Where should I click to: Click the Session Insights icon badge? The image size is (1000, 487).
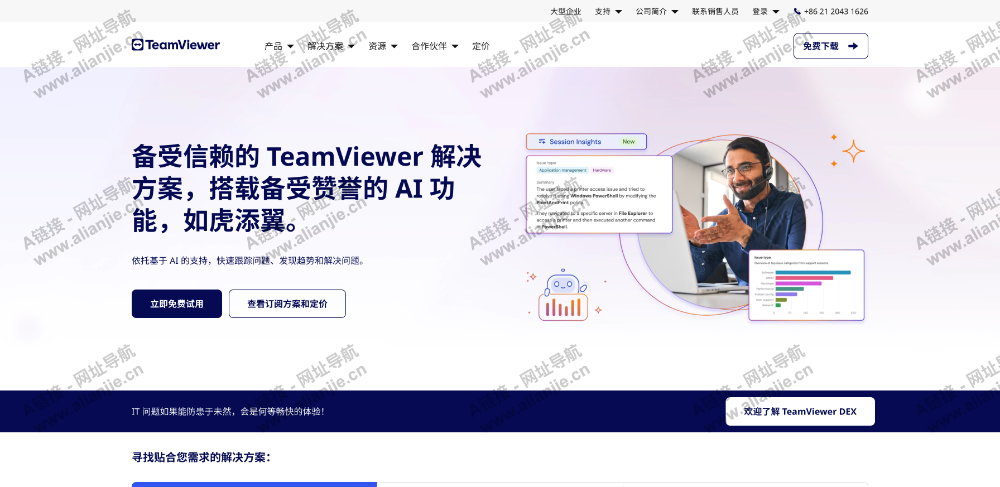click(x=542, y=142)
